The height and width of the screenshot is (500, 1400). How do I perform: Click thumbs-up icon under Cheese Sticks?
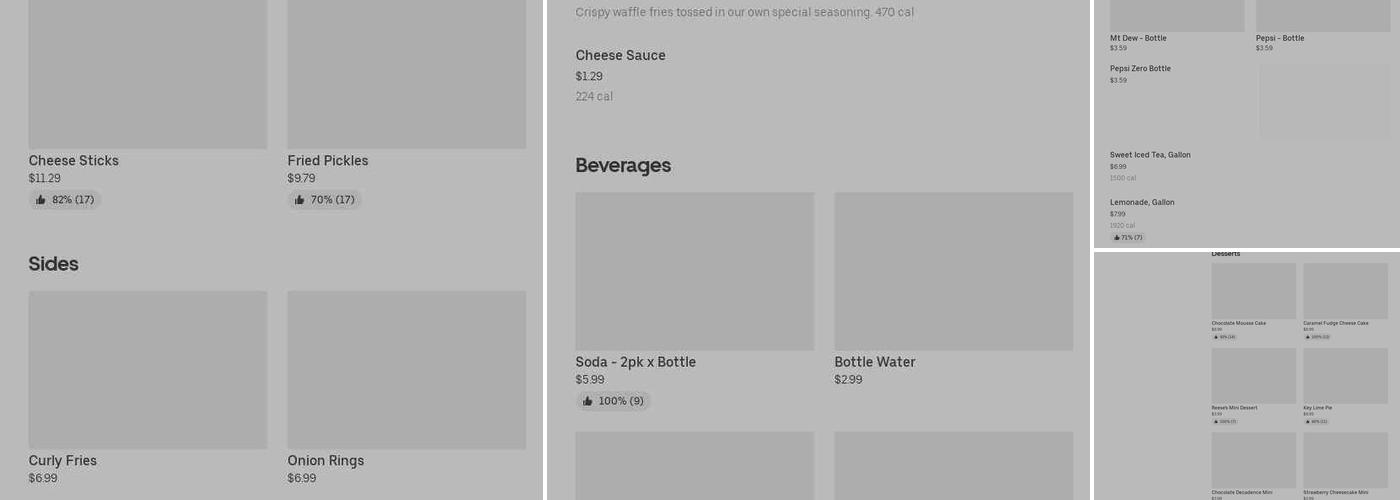41,200
